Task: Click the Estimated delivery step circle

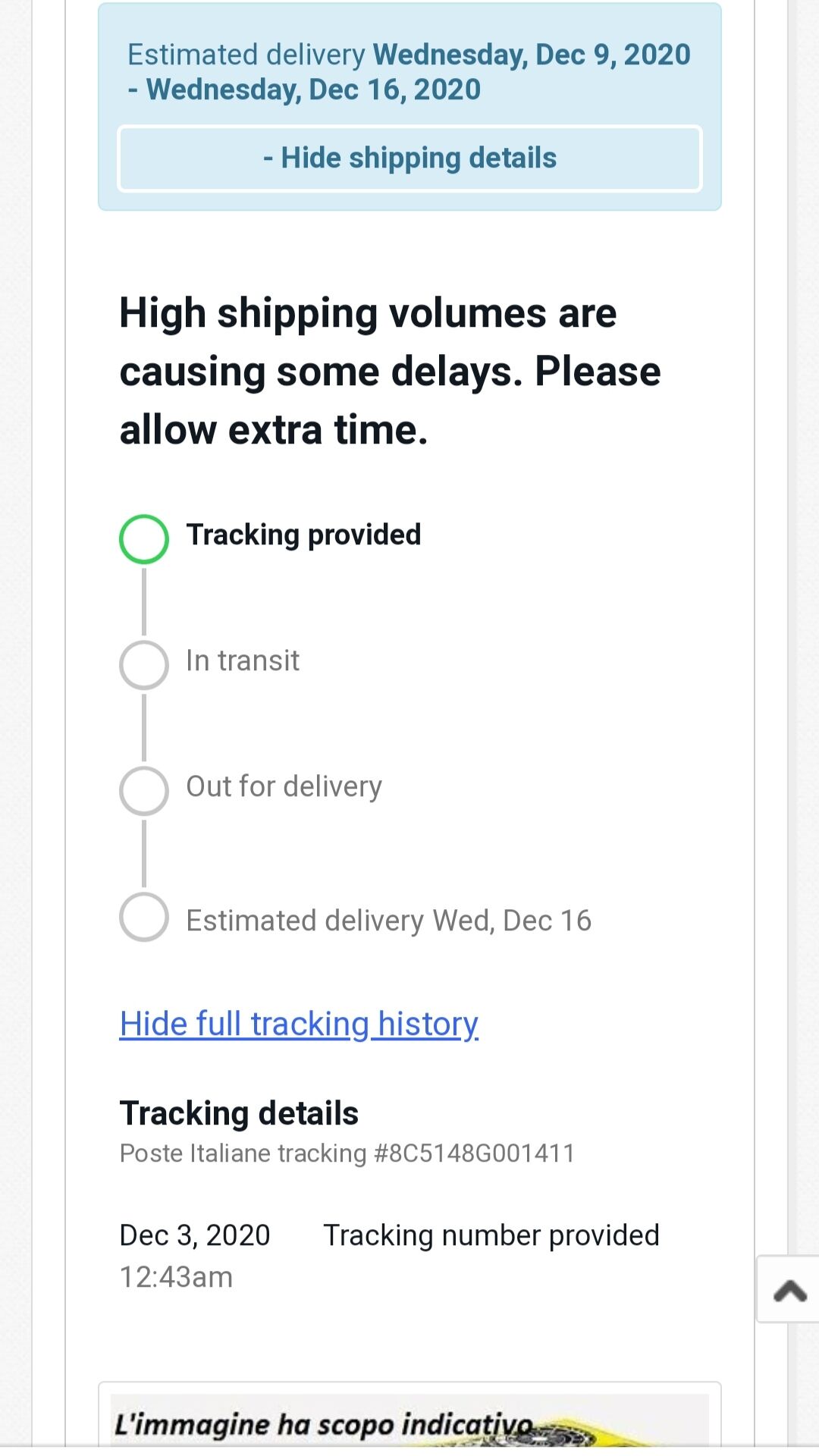Action: [144, 917]
